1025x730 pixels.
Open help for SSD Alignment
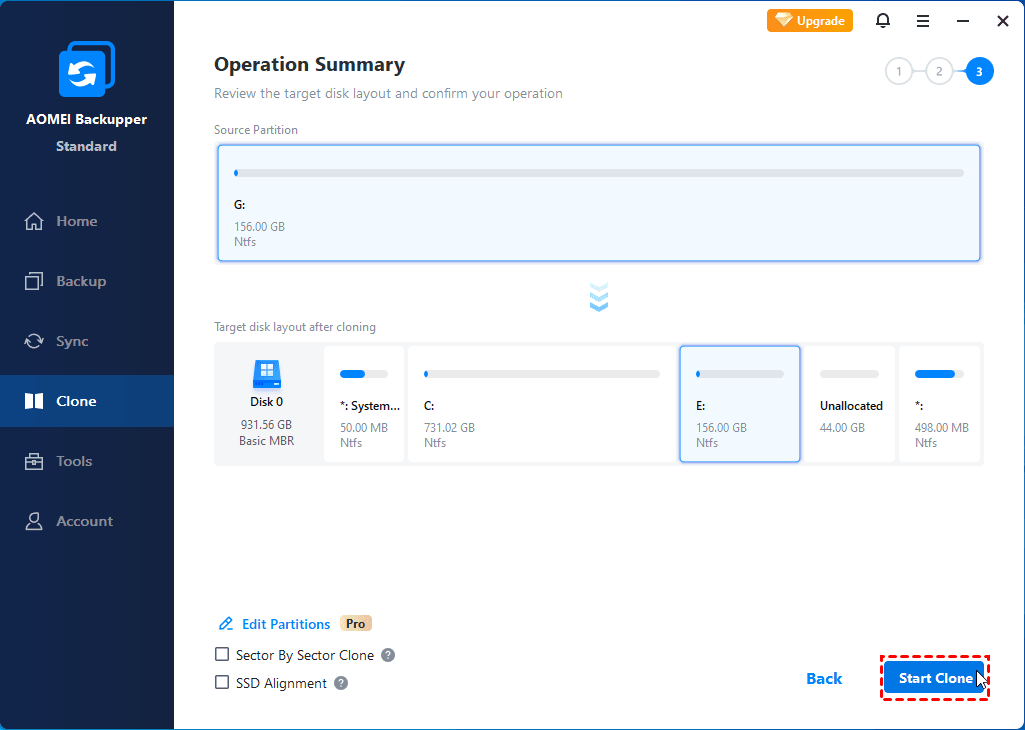[341, 683]
